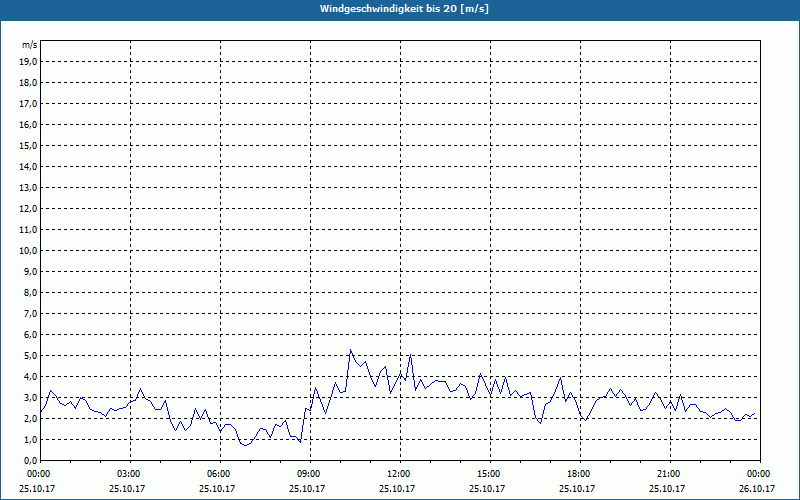This screenshot has width=800, height=500.
Task: Click the 26.10.17 date label
Action: [x=757, y=488]
